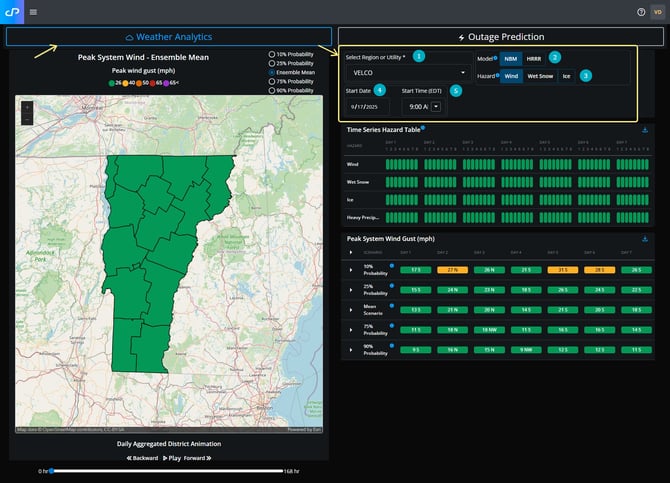Image resolution: width=670 pixels, height=483 pixels.
Task: Select the 75% Probability radio button
Action: (x=271, y=82)
